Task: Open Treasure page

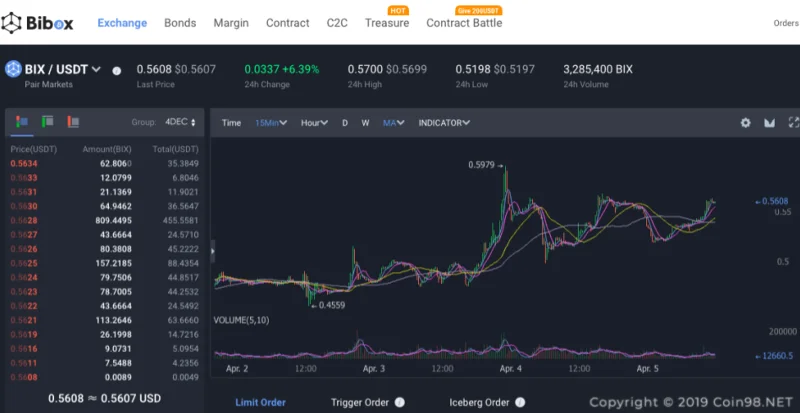Action: 387,23
